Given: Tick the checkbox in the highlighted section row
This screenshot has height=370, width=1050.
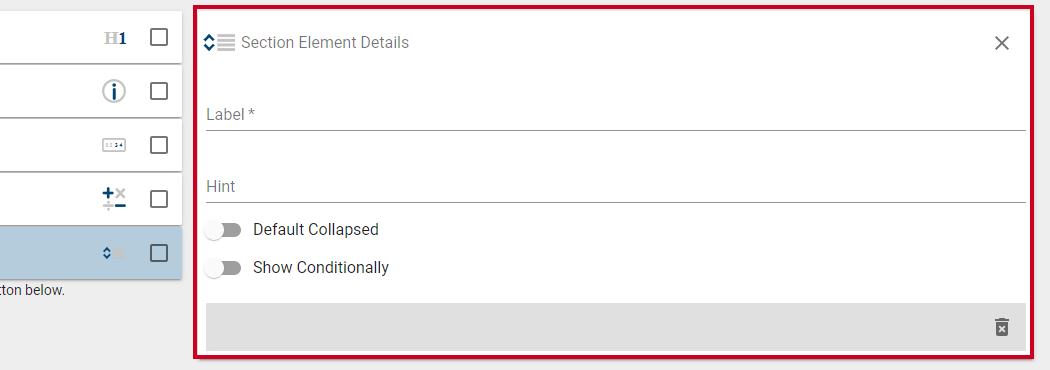Looking at the screenshot, I should (x=159, y=253).
